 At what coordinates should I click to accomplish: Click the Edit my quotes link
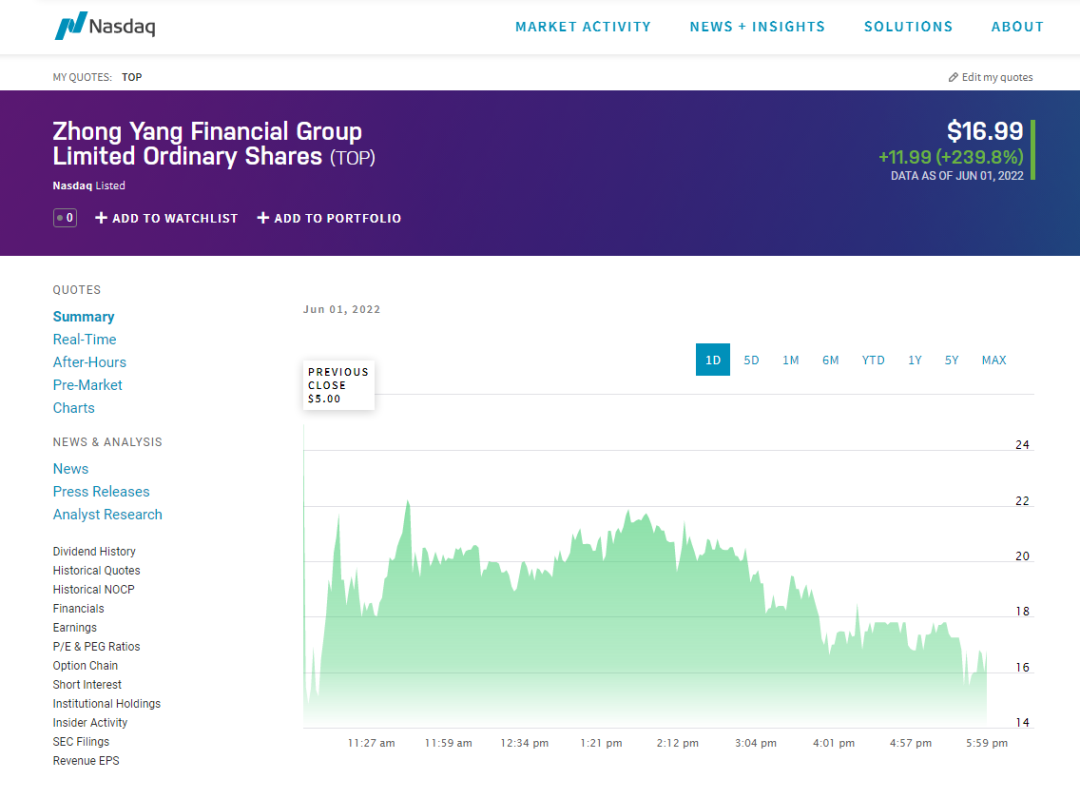[990, 77]
